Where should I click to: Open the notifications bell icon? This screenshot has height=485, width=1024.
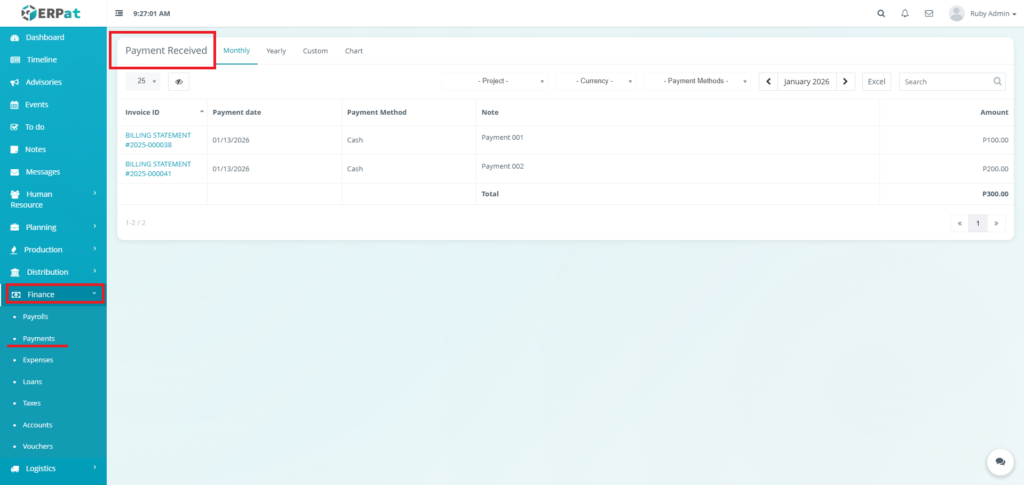[x=905, y=14]
